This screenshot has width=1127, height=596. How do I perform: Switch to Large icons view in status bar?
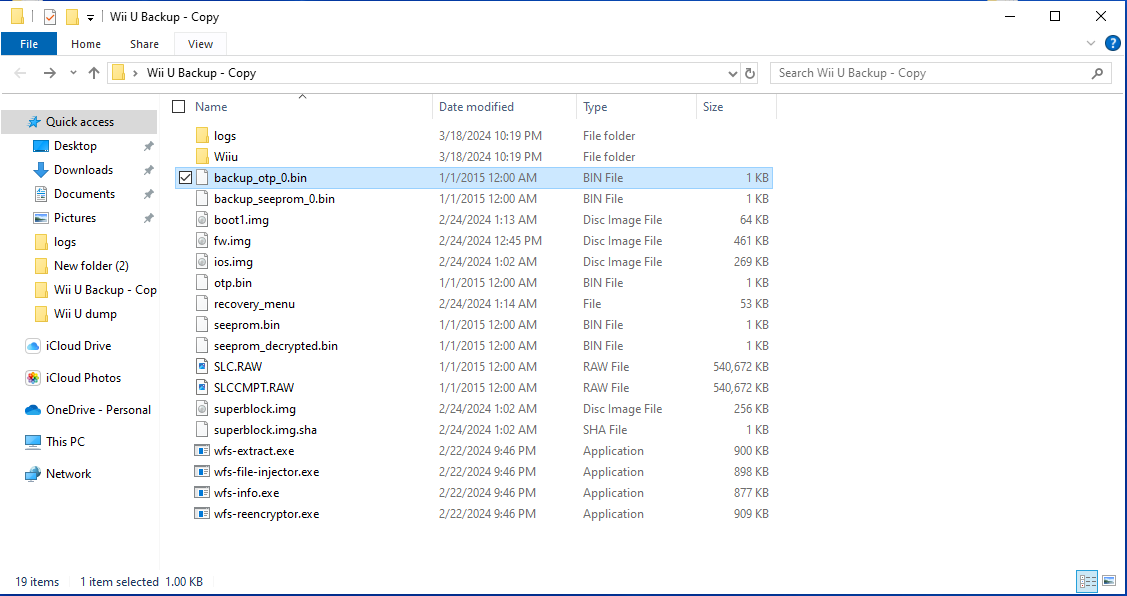pos(1108,581)
